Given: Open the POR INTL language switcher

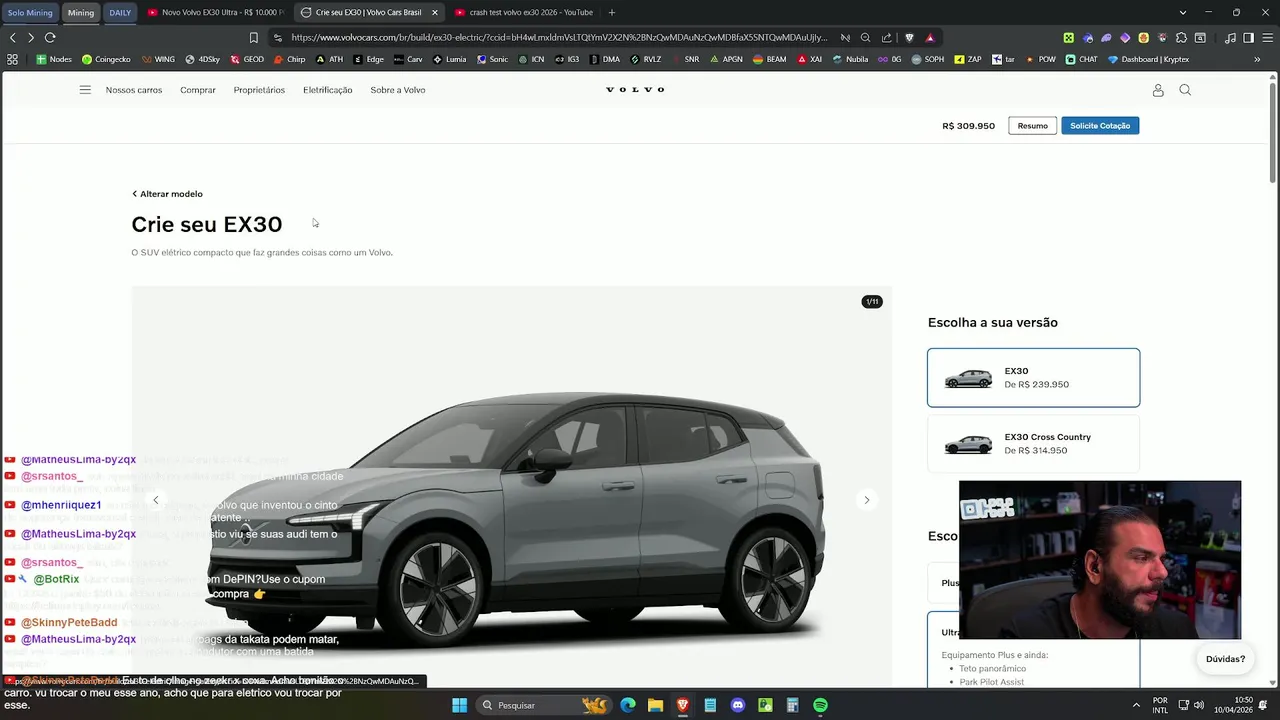Looking at the screenshot, I should pos(1160,705).
